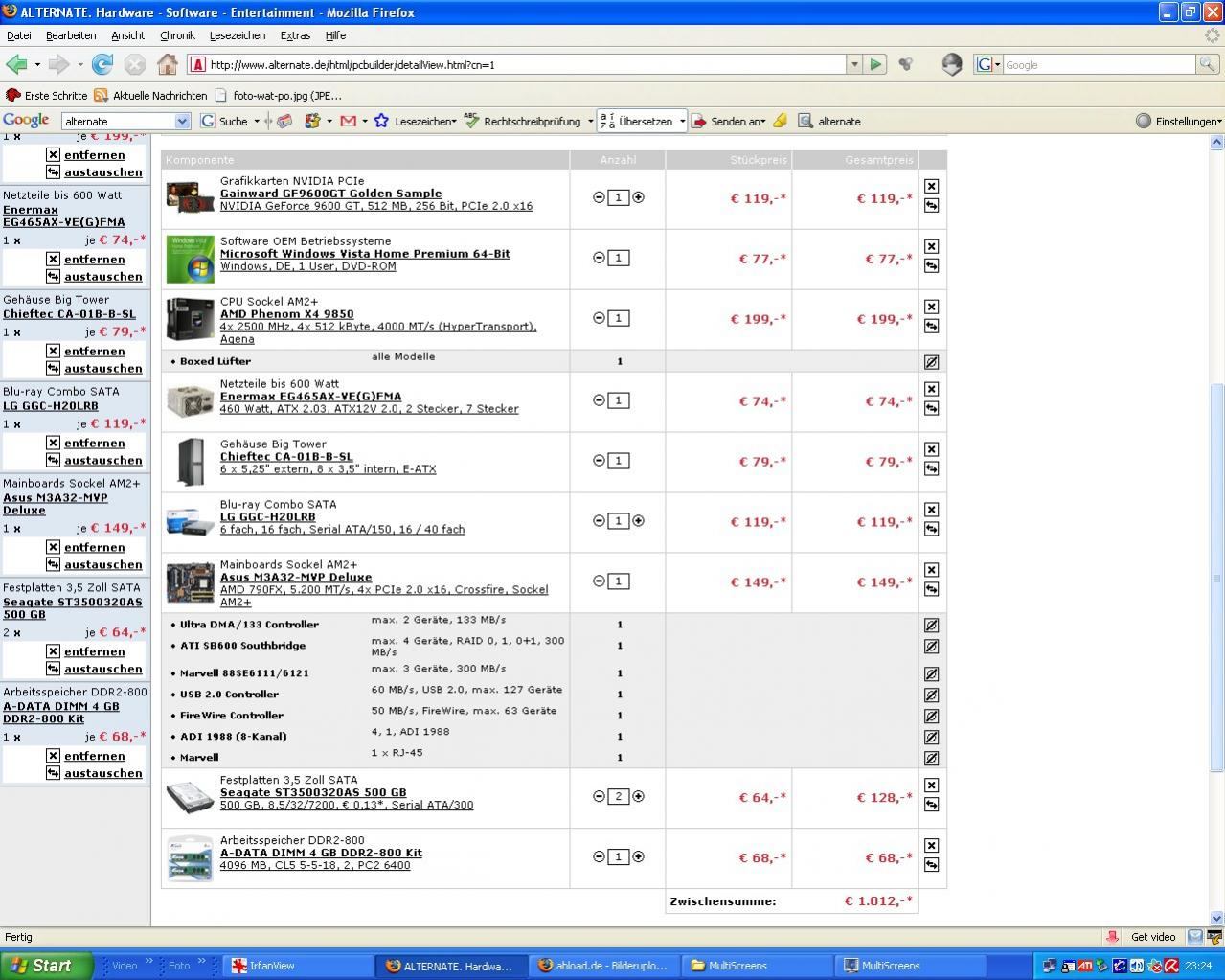Open Ansicht menu
This screenshot has height=980, width=1225.
127,35
